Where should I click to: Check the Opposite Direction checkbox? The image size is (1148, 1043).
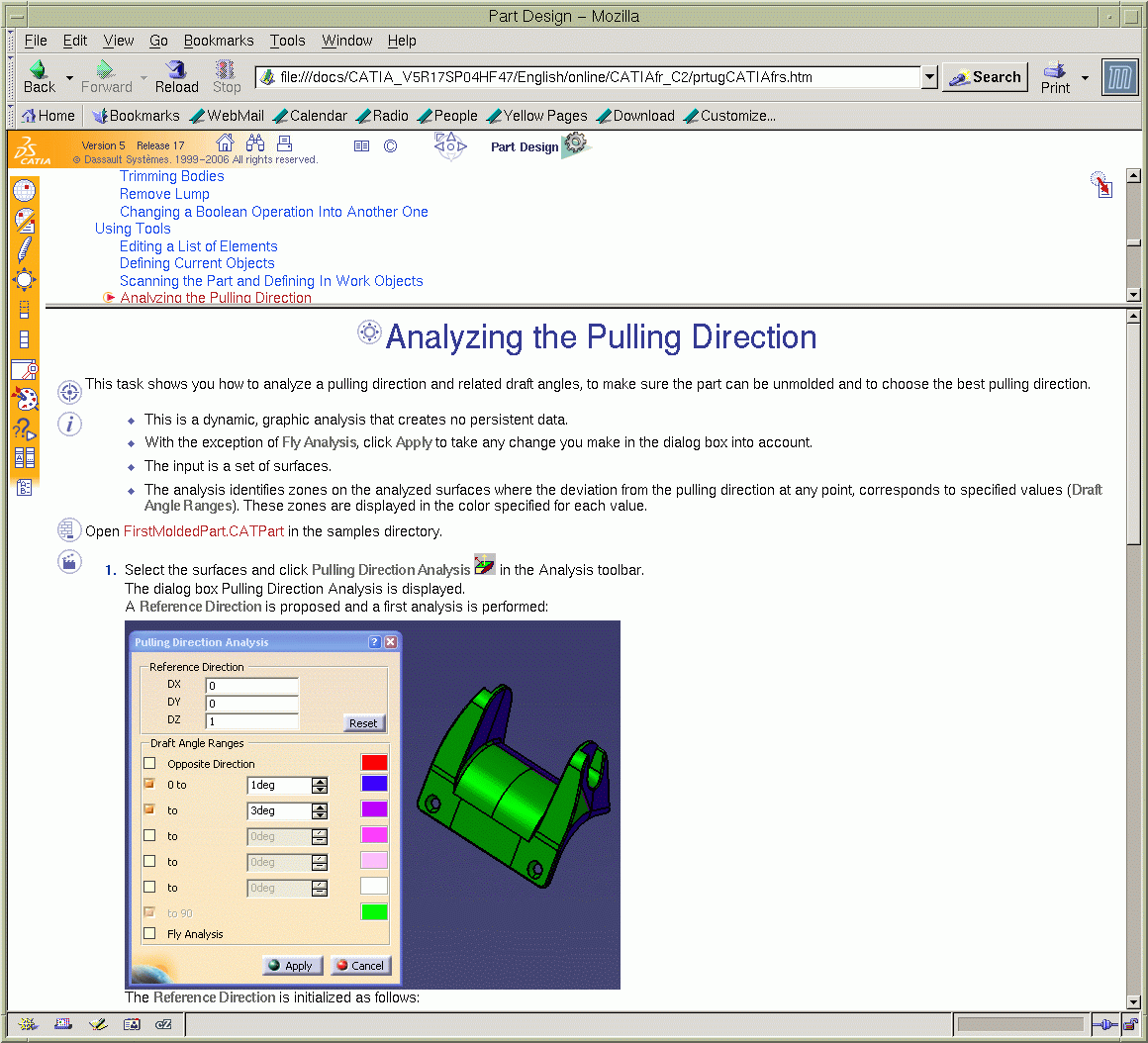coord(150,763)
